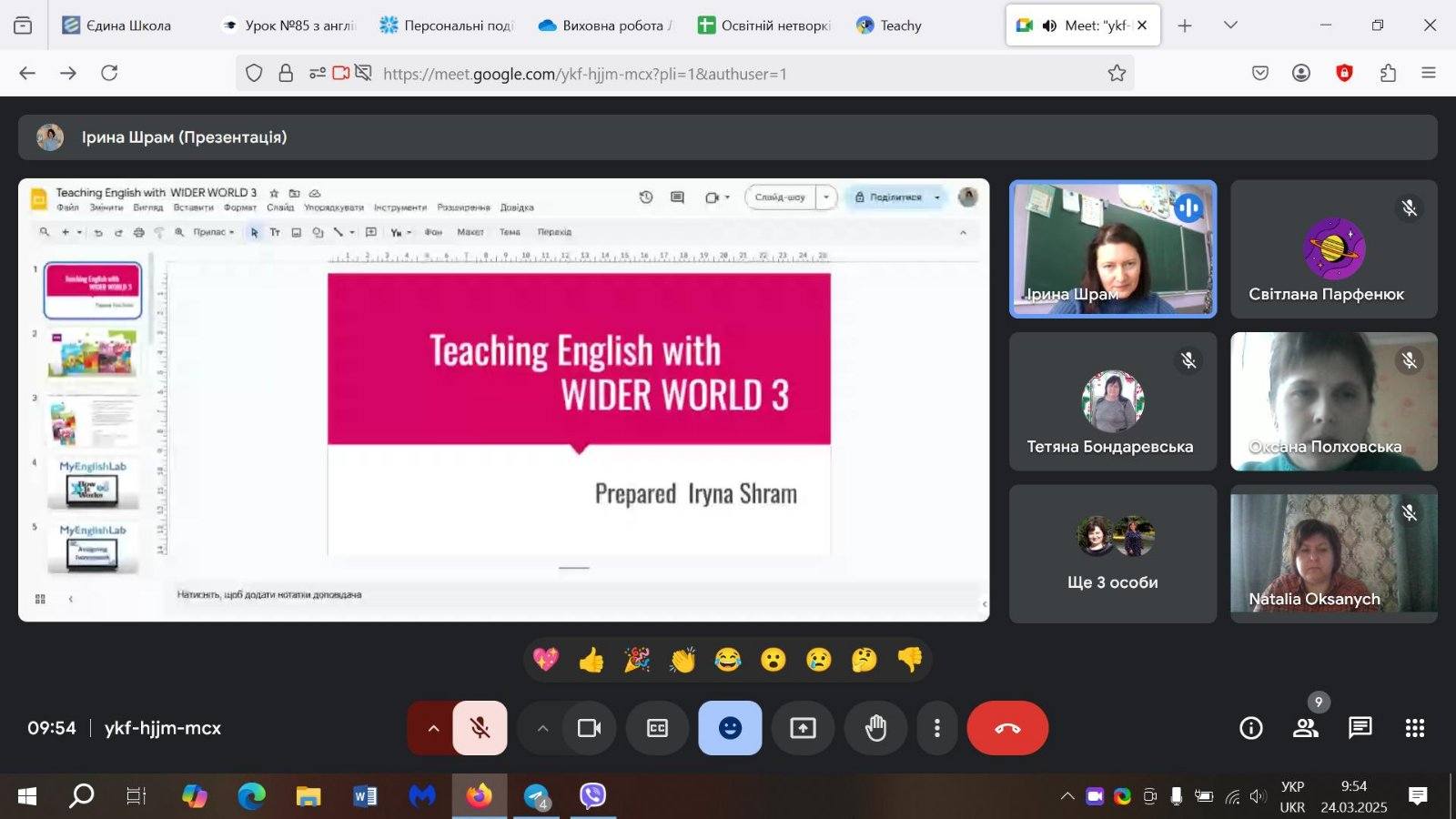
Task: Open the meeting chat panel
Action: (1360, 728)
